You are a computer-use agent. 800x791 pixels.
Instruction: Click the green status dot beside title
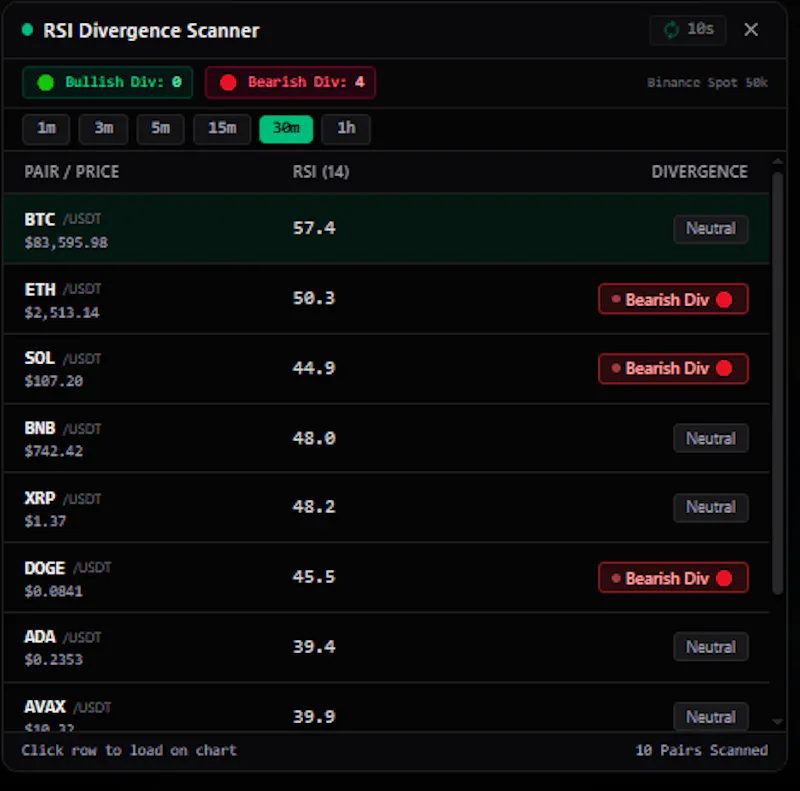tap(28, 30)
